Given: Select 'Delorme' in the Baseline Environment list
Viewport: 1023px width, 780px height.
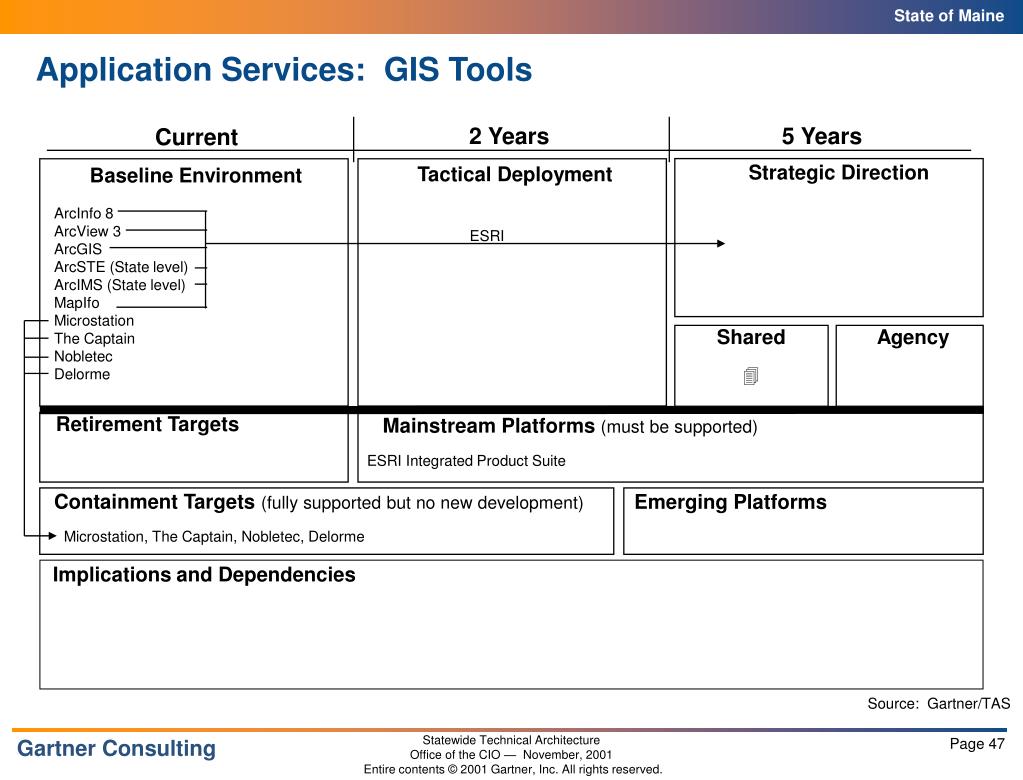Looking at the screenshot, I should pyautogui.click(x=82, y=374).
